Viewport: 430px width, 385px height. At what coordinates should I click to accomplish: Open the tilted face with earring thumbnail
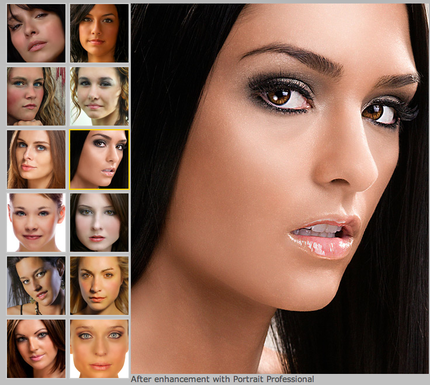tap(36, 286)
